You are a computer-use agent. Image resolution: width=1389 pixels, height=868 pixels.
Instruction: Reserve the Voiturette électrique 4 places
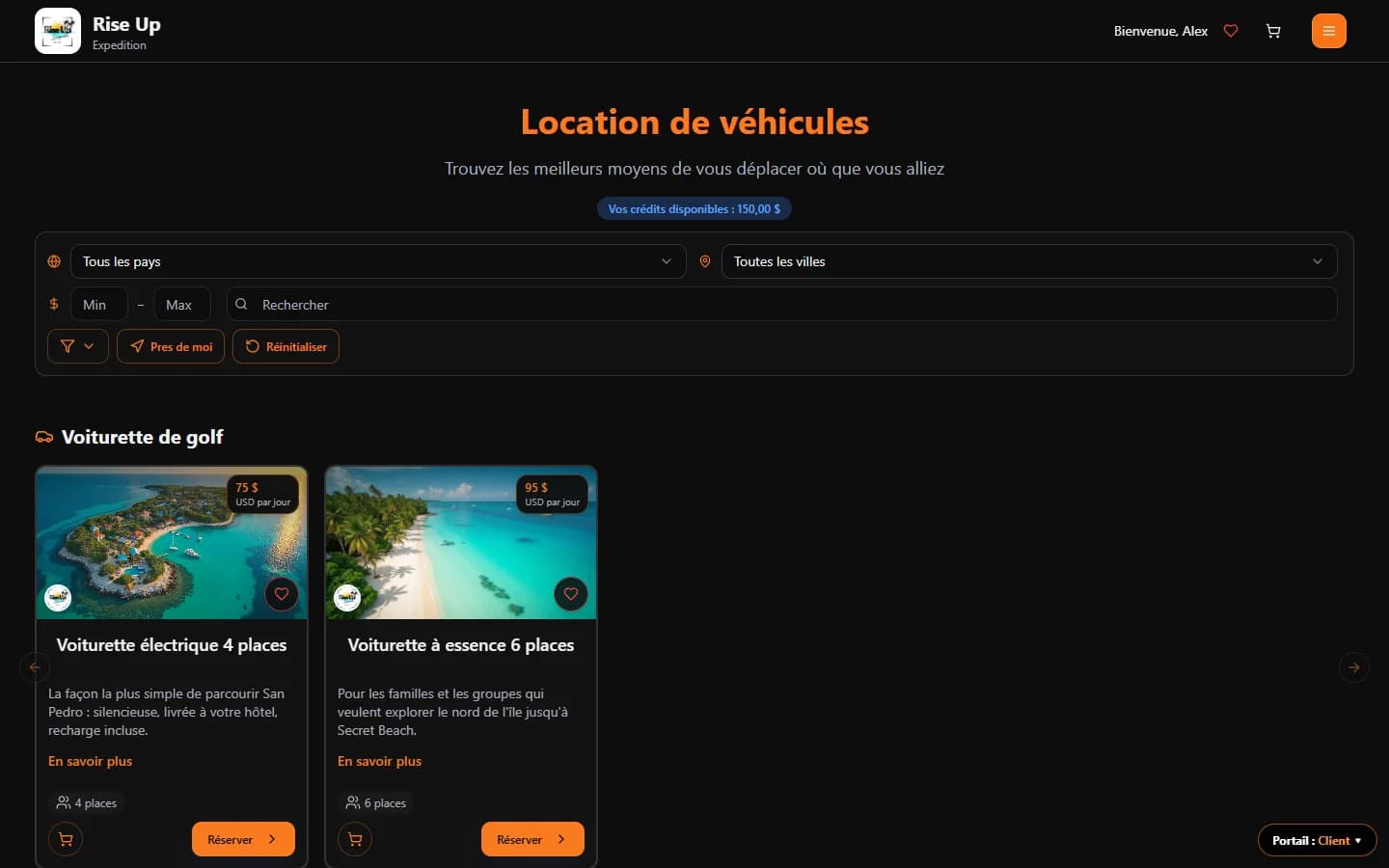point(243,839)
